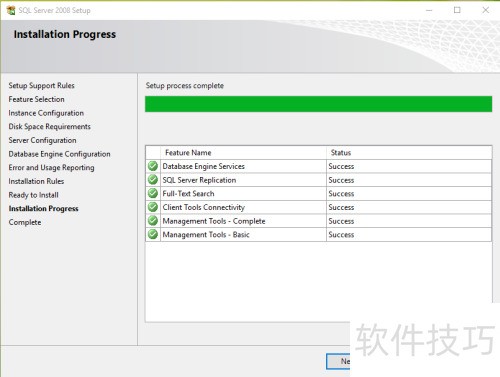This screenshot has width=500, height=377.
Task: Click Success status for Management Tools - Basic
Action: (341, 235)
